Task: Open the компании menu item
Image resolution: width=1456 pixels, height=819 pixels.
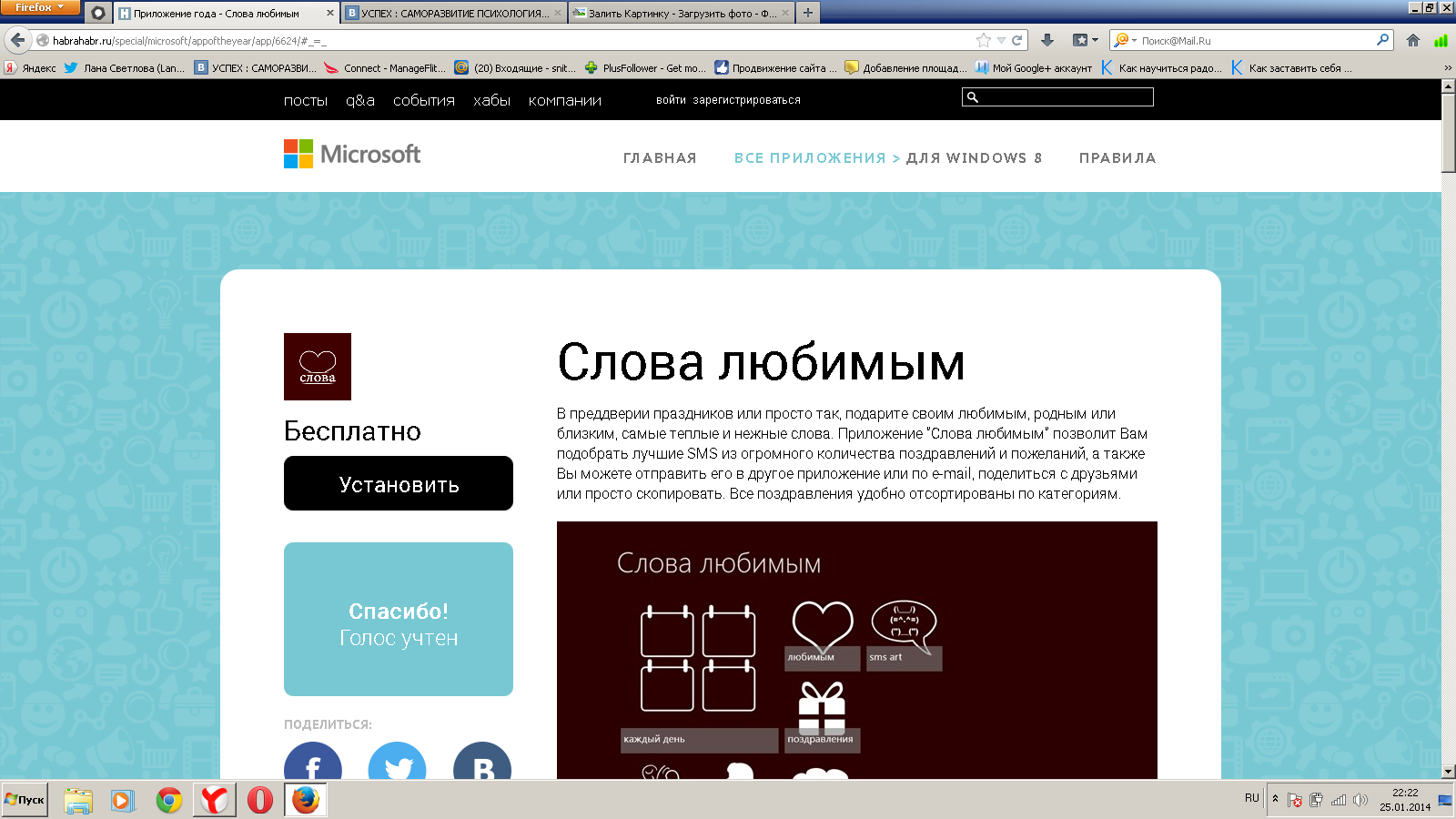Action: tap(565, 100)
